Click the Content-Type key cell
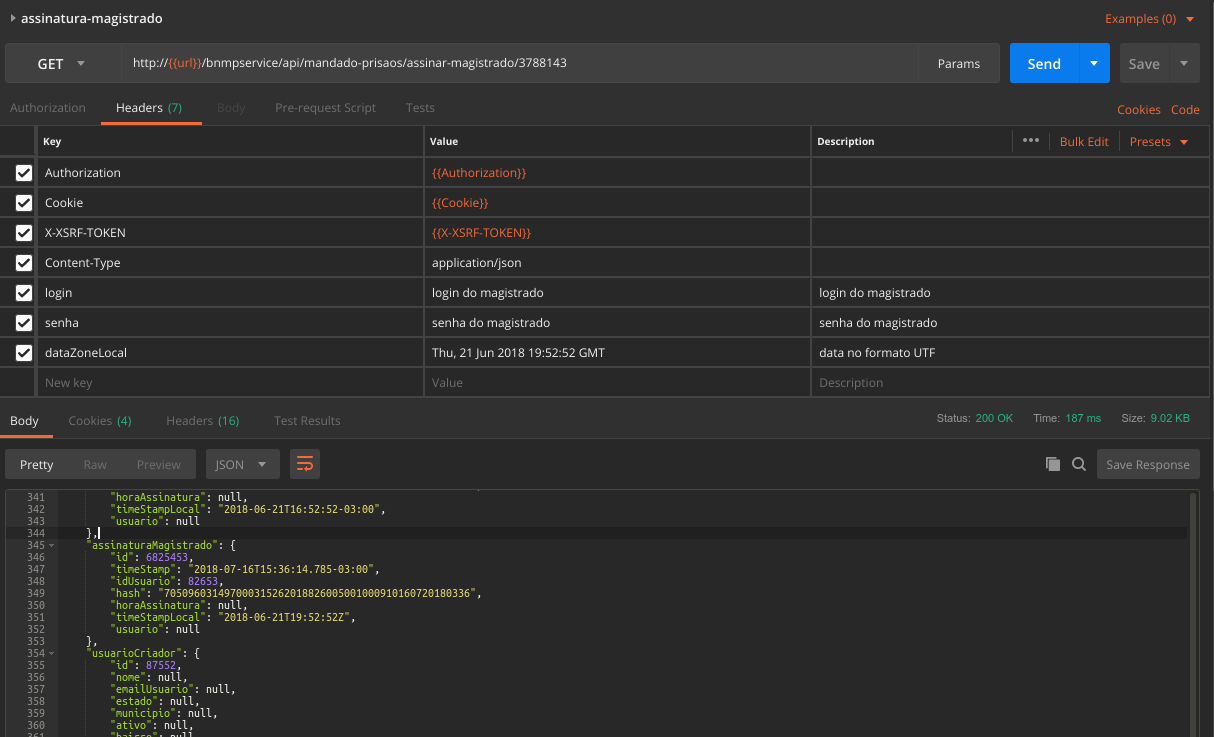Image resolution: width=1214 pixels, height=737 pixels. click(x=230, y=263)
